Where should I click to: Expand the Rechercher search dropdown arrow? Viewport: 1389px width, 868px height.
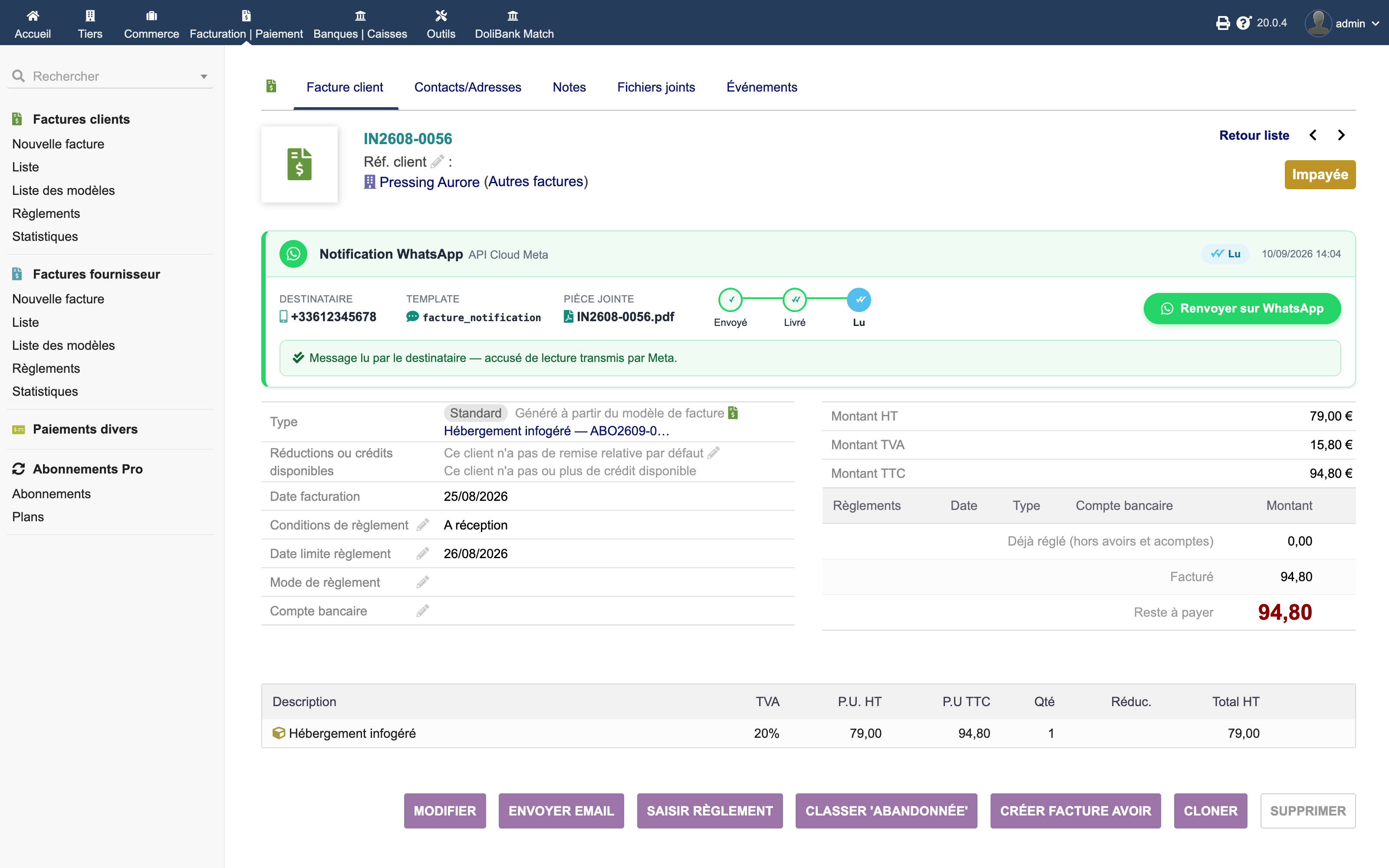pos(204,76)
